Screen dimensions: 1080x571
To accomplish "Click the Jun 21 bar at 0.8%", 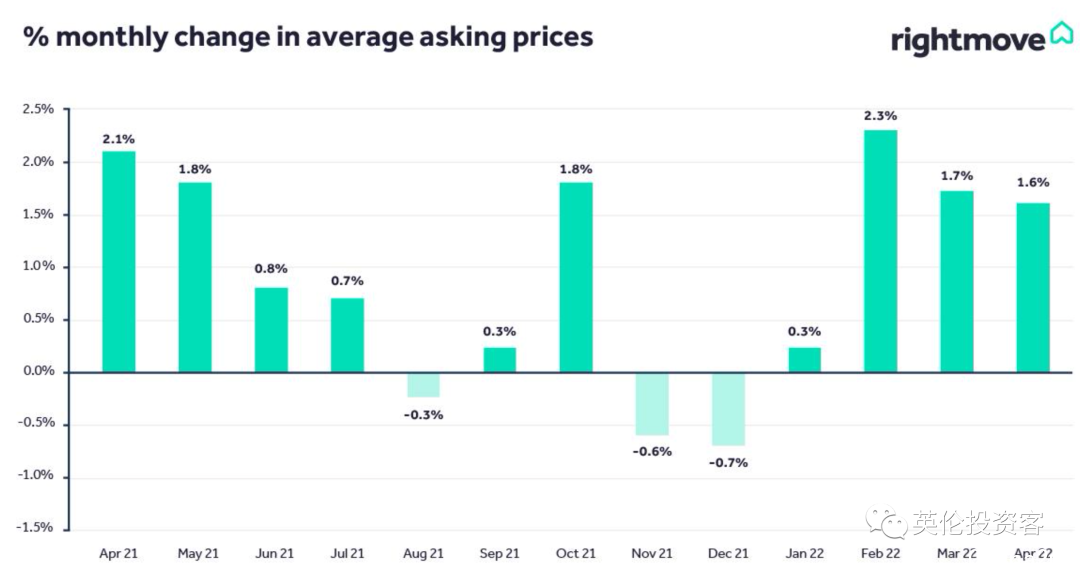I will tap(271, 330).
